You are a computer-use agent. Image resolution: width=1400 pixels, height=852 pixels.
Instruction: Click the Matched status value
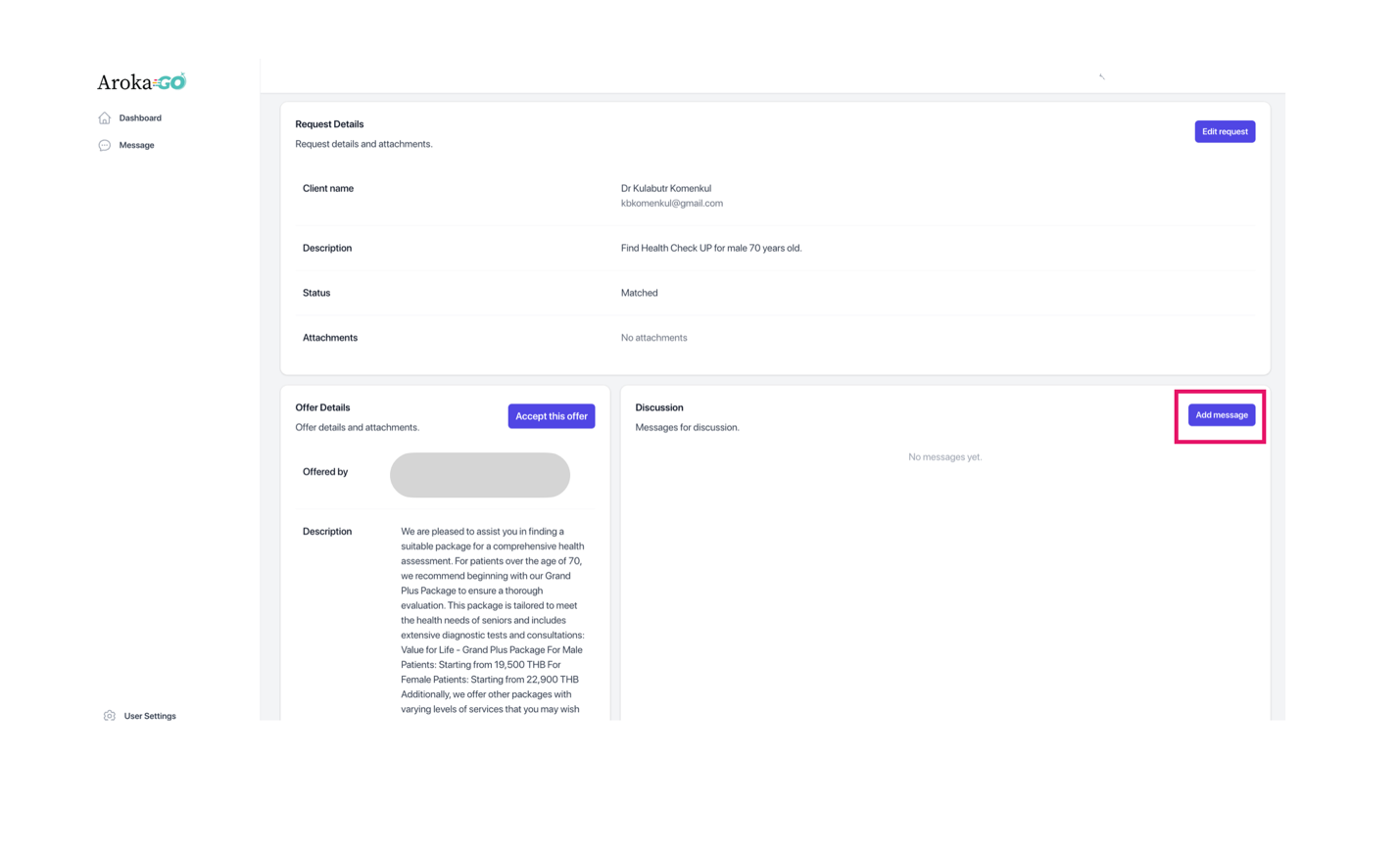[639, 293]
